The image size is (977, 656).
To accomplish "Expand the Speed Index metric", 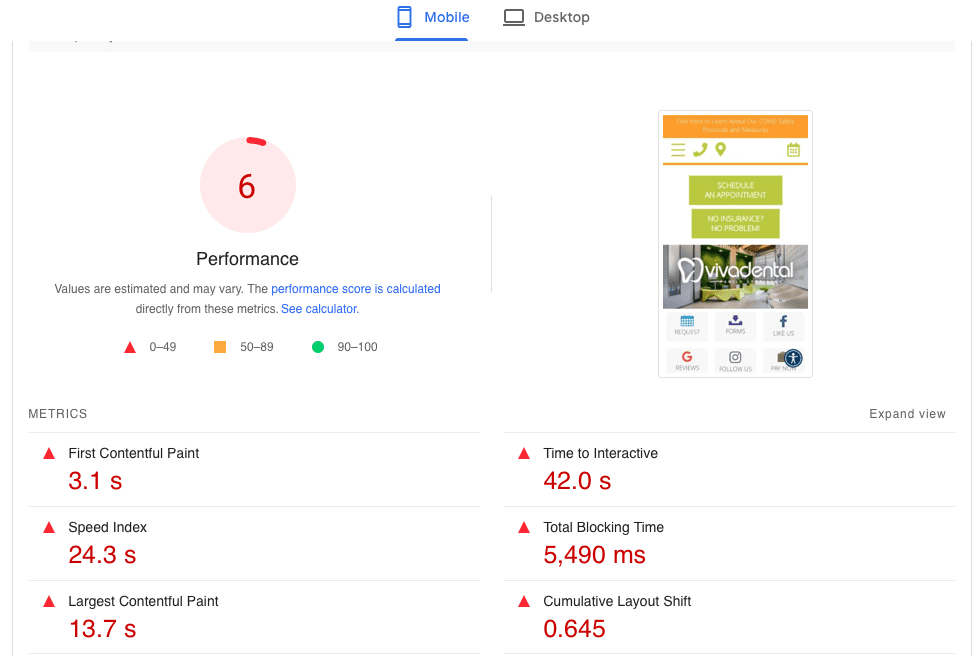I will (x=254, y=544).
